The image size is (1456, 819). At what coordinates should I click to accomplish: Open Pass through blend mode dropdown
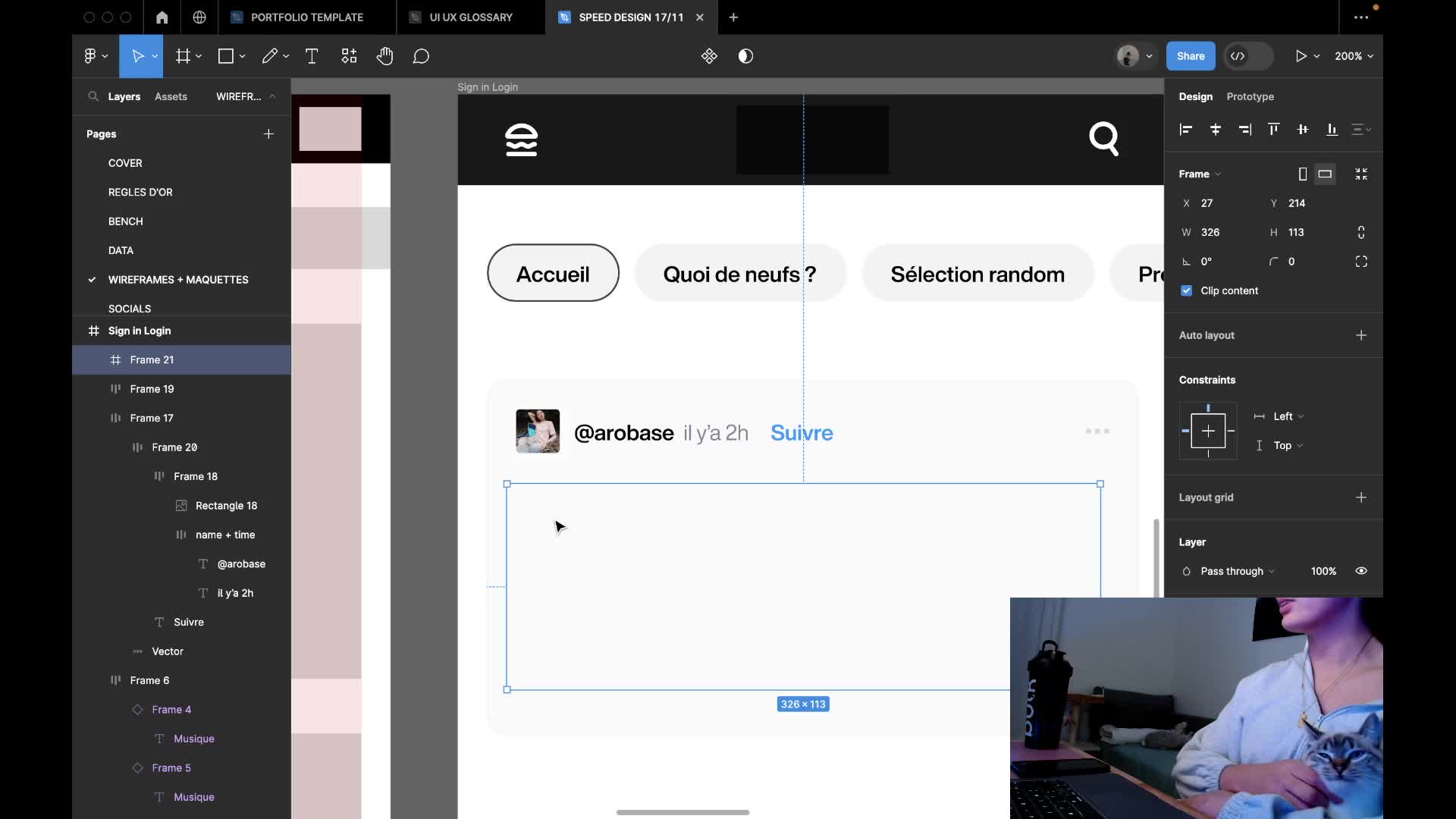tap(1238, 571)
